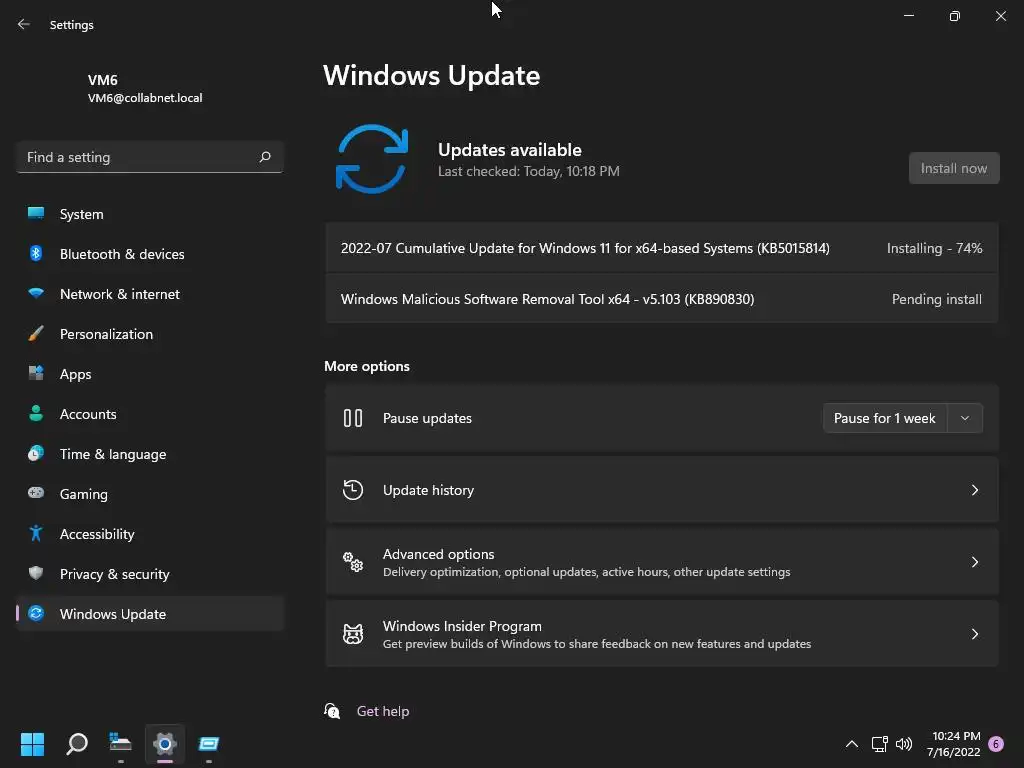Click the KB5015814 cumulative update row
Screen dimensions: 1024x768
click(662, 248)
